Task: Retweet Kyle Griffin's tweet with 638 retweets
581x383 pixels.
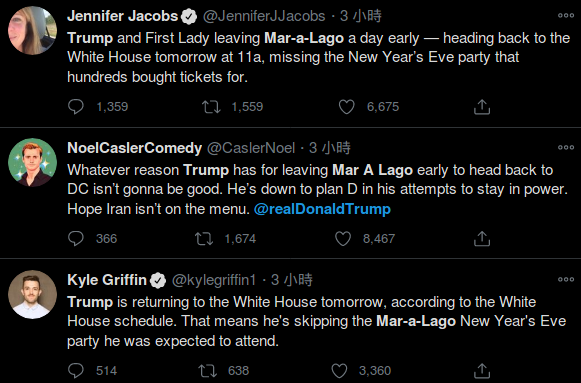Action: tap(208, 371)
